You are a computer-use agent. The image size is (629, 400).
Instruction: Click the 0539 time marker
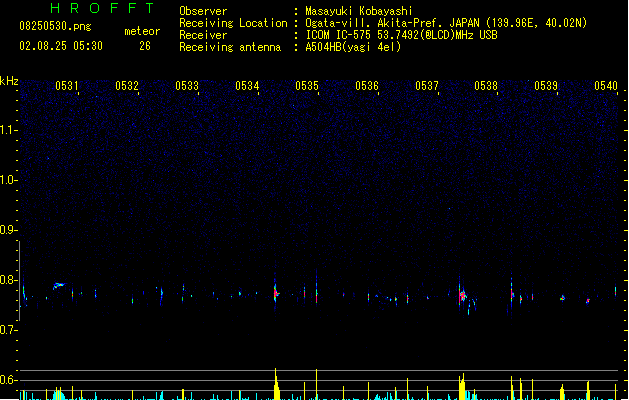click(546, 85)
